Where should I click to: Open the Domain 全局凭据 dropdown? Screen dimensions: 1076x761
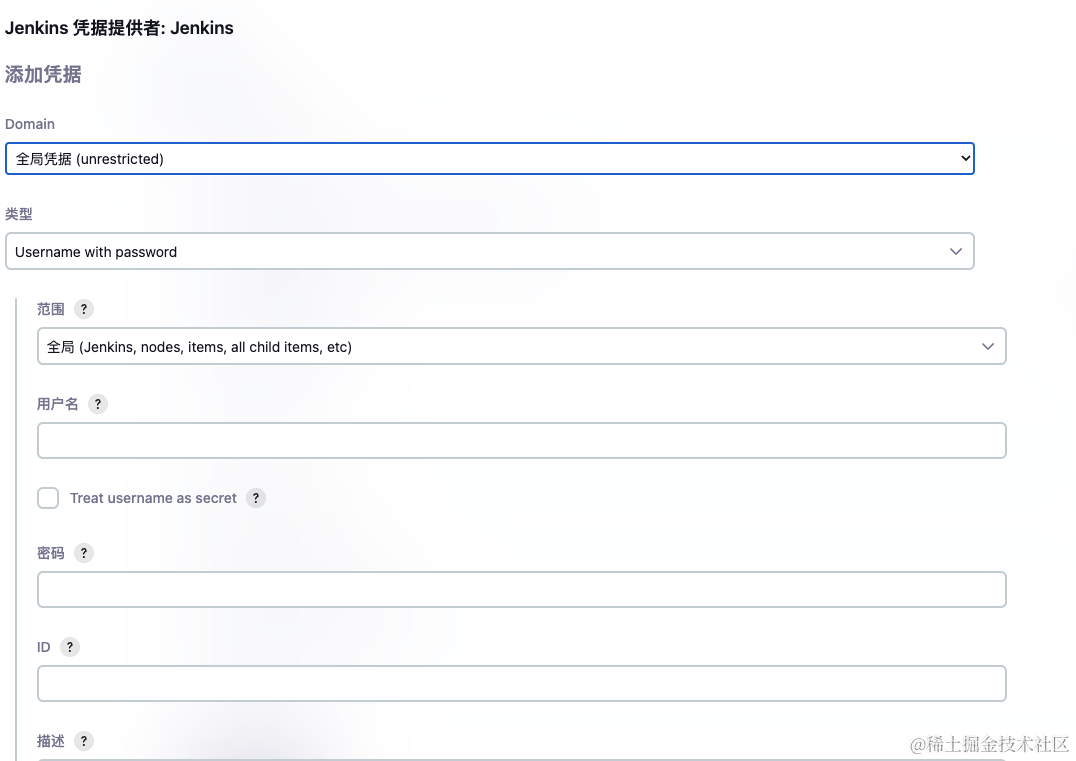pos(490,159)
